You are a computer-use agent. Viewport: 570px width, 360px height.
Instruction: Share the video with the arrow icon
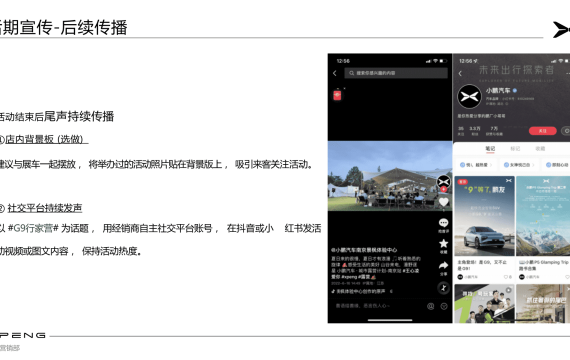(x=443, y=266)
